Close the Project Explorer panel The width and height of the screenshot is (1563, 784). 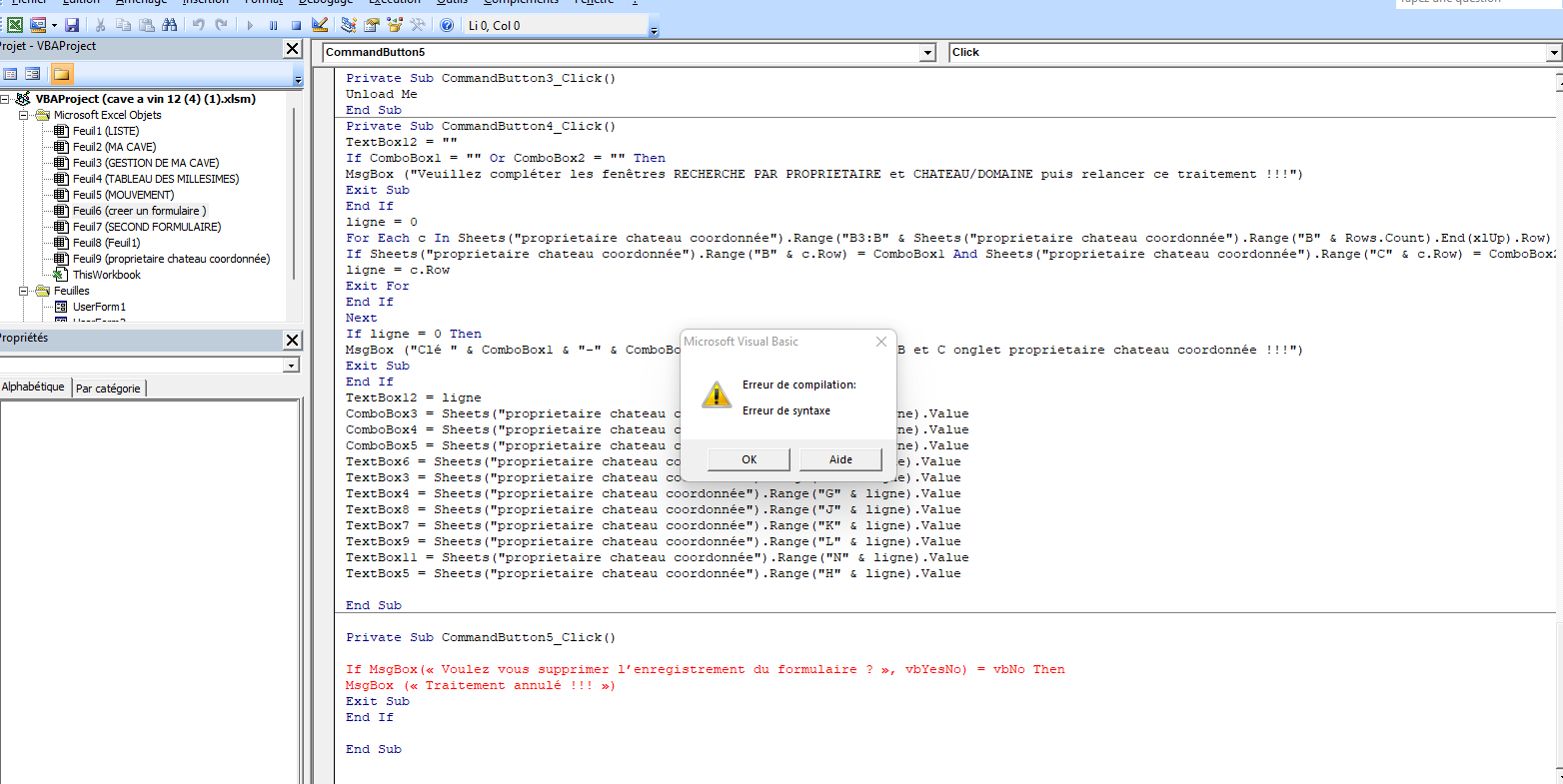coord(292,49)
